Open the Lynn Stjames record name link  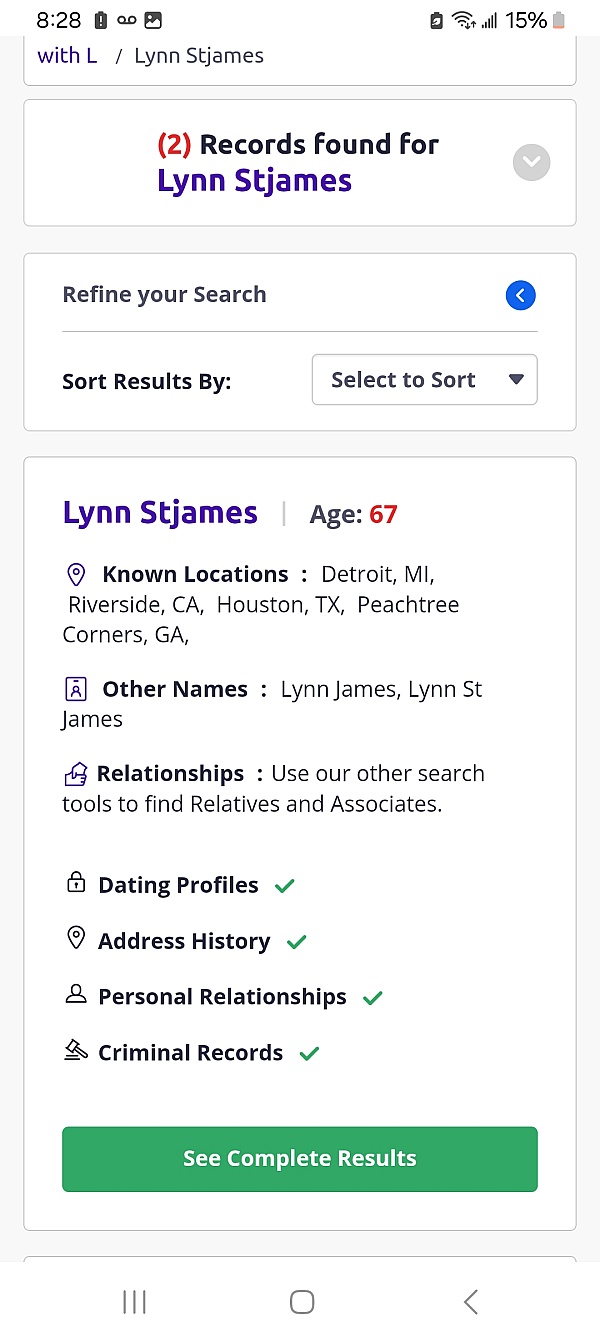[x=160, y=513]
